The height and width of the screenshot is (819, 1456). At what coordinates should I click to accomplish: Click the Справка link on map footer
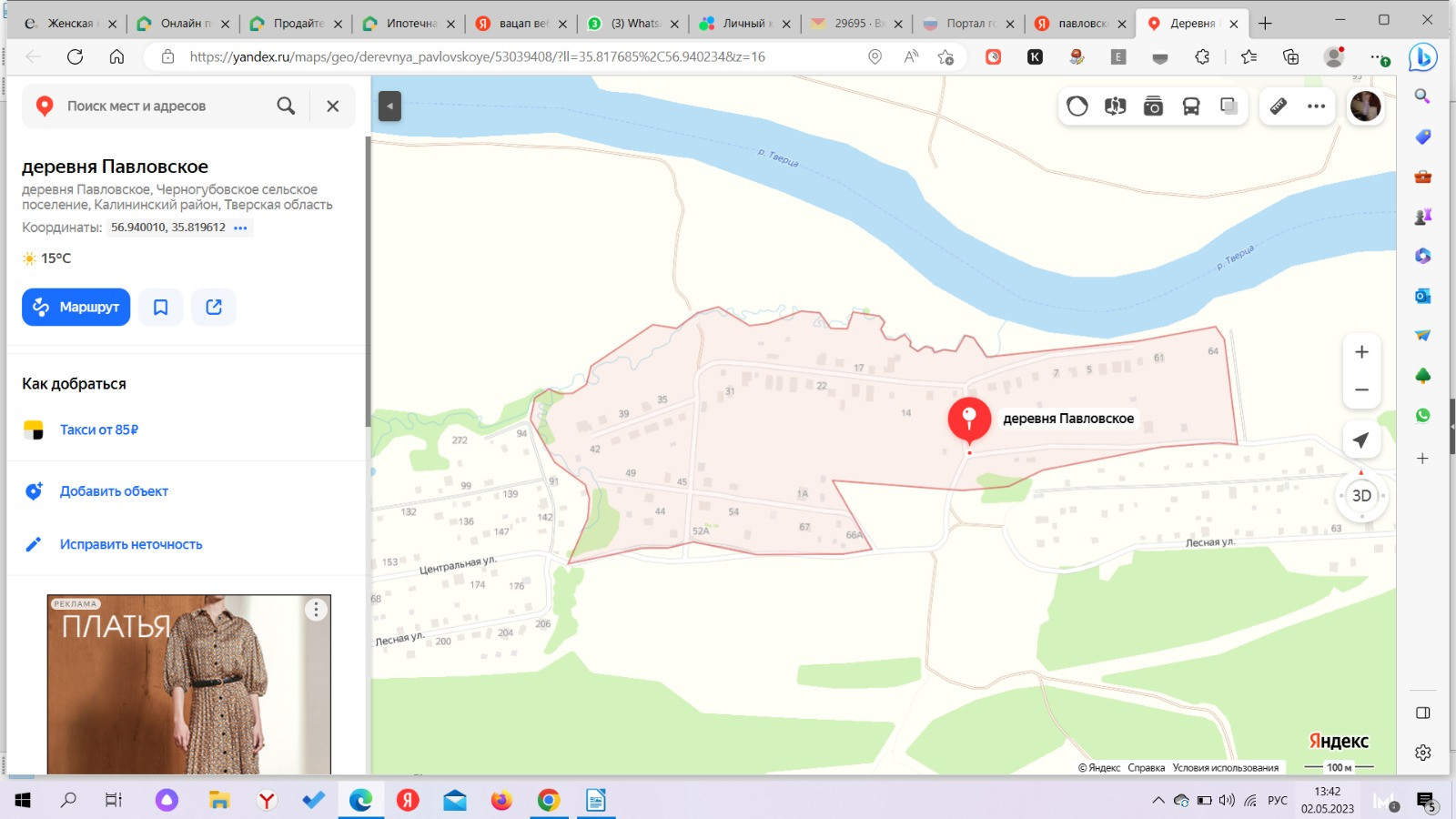pos(1146,767)
